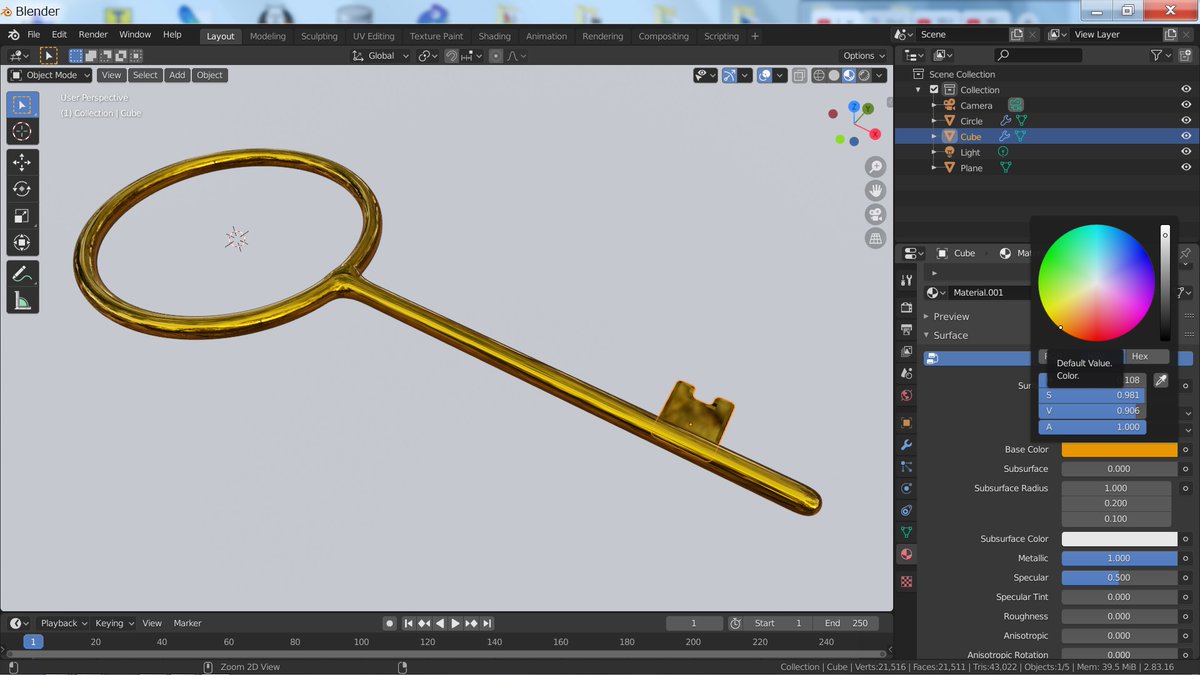
Task: Activate the Cursor tool
Action: click(23, 132)
